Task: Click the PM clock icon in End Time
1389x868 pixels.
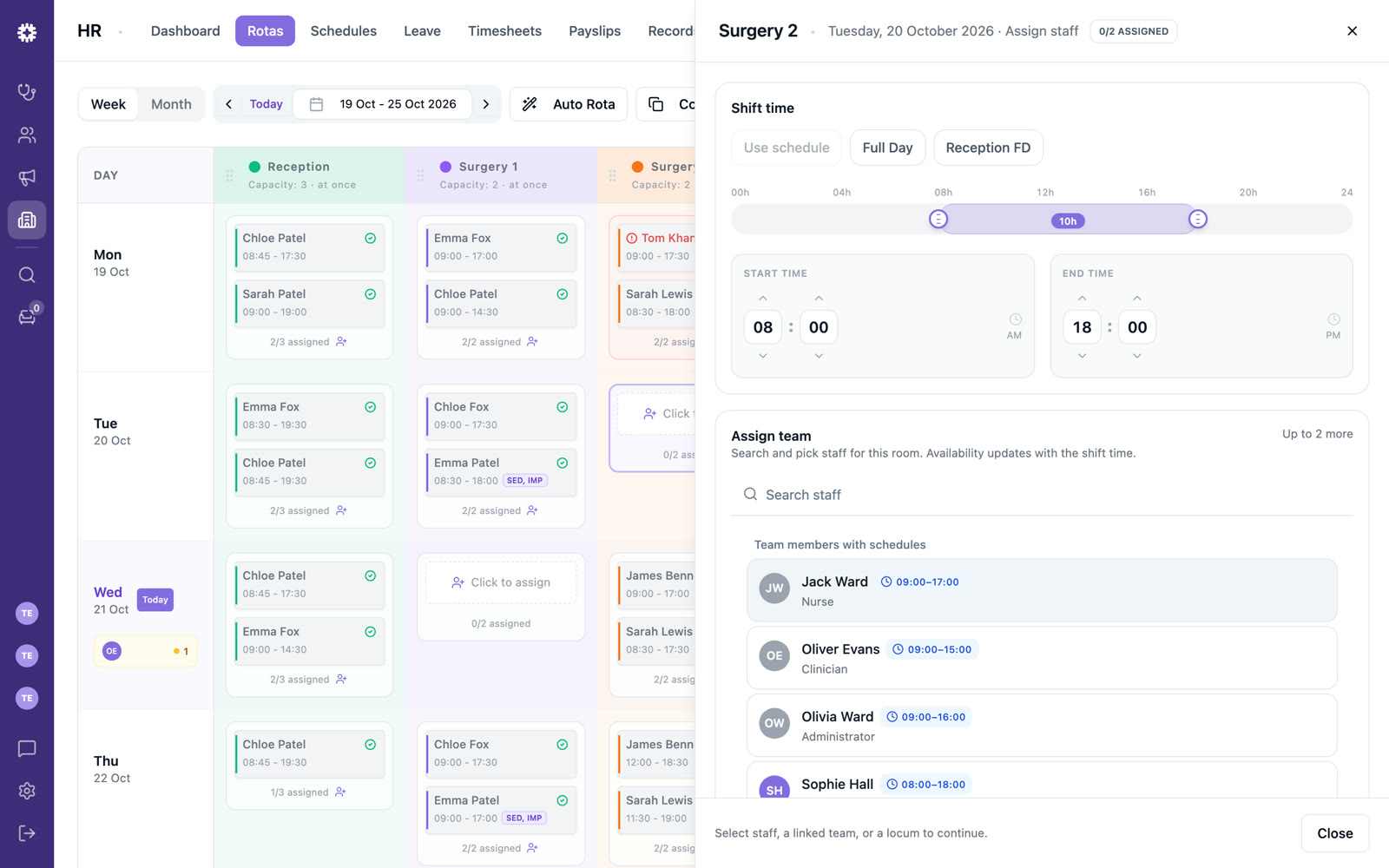Action: [1333, 319]
